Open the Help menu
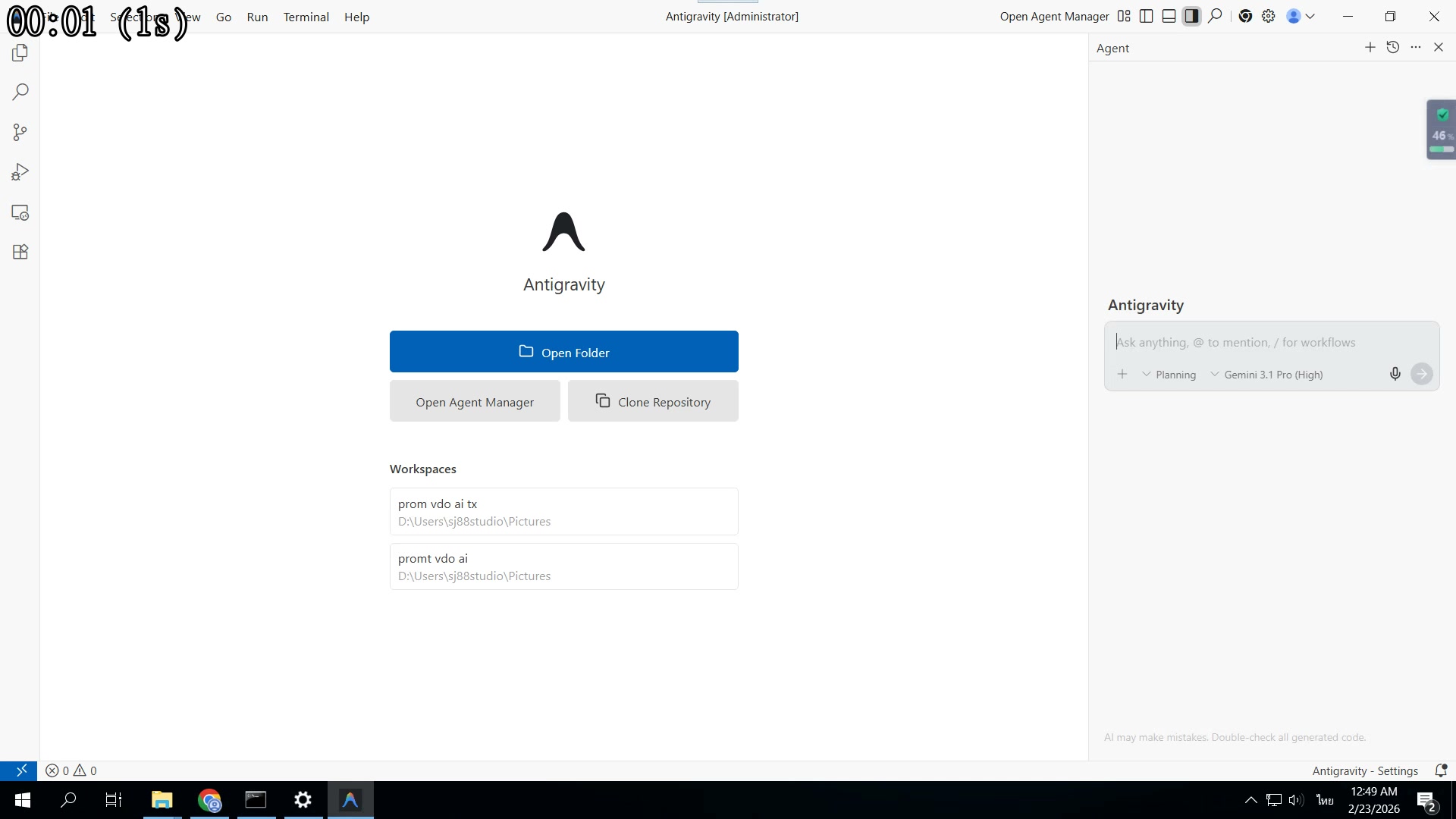The image size is (1456, 819). tap(356, 17)
